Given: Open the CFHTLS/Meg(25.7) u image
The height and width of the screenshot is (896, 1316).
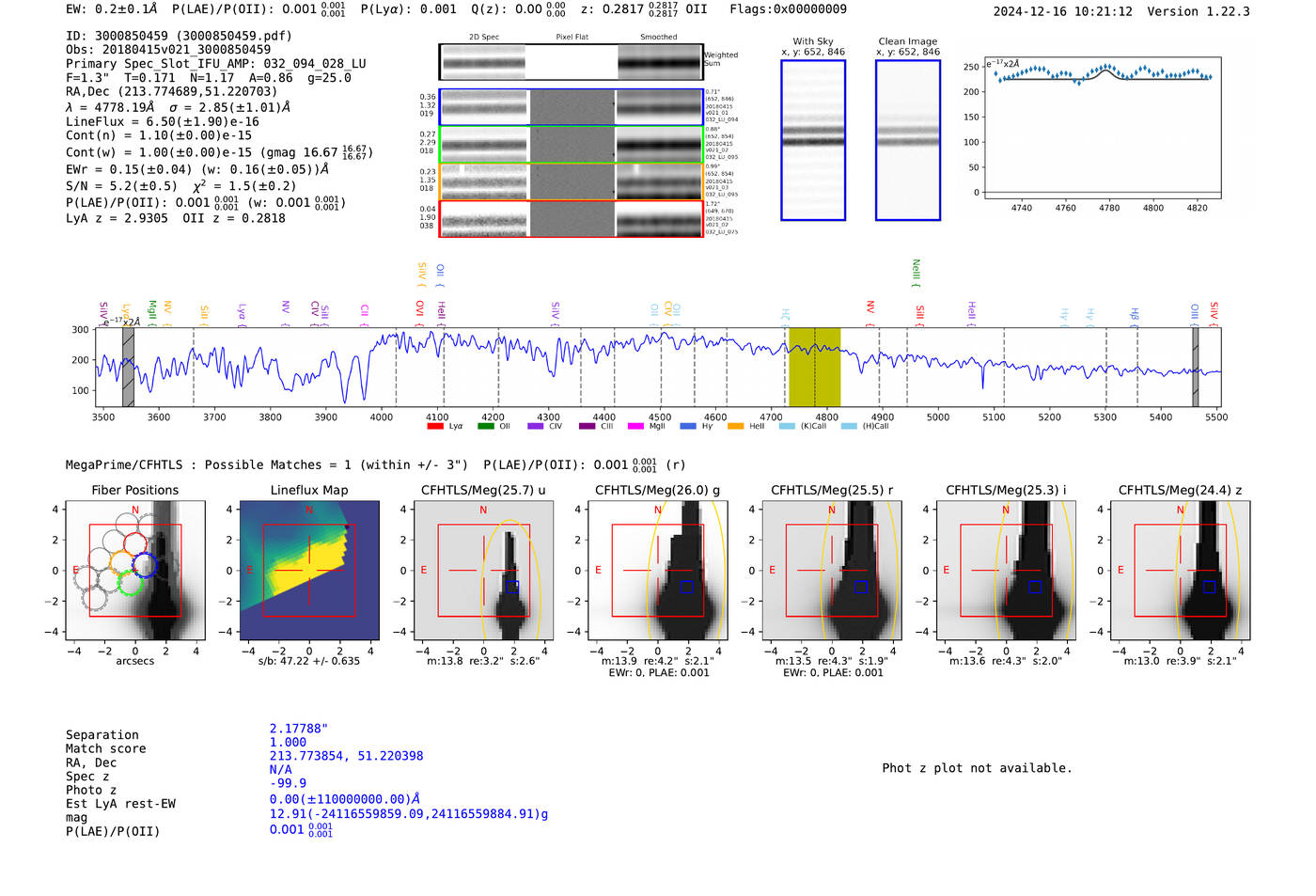Looking at the screenshot, I should (x=483, y=571).
